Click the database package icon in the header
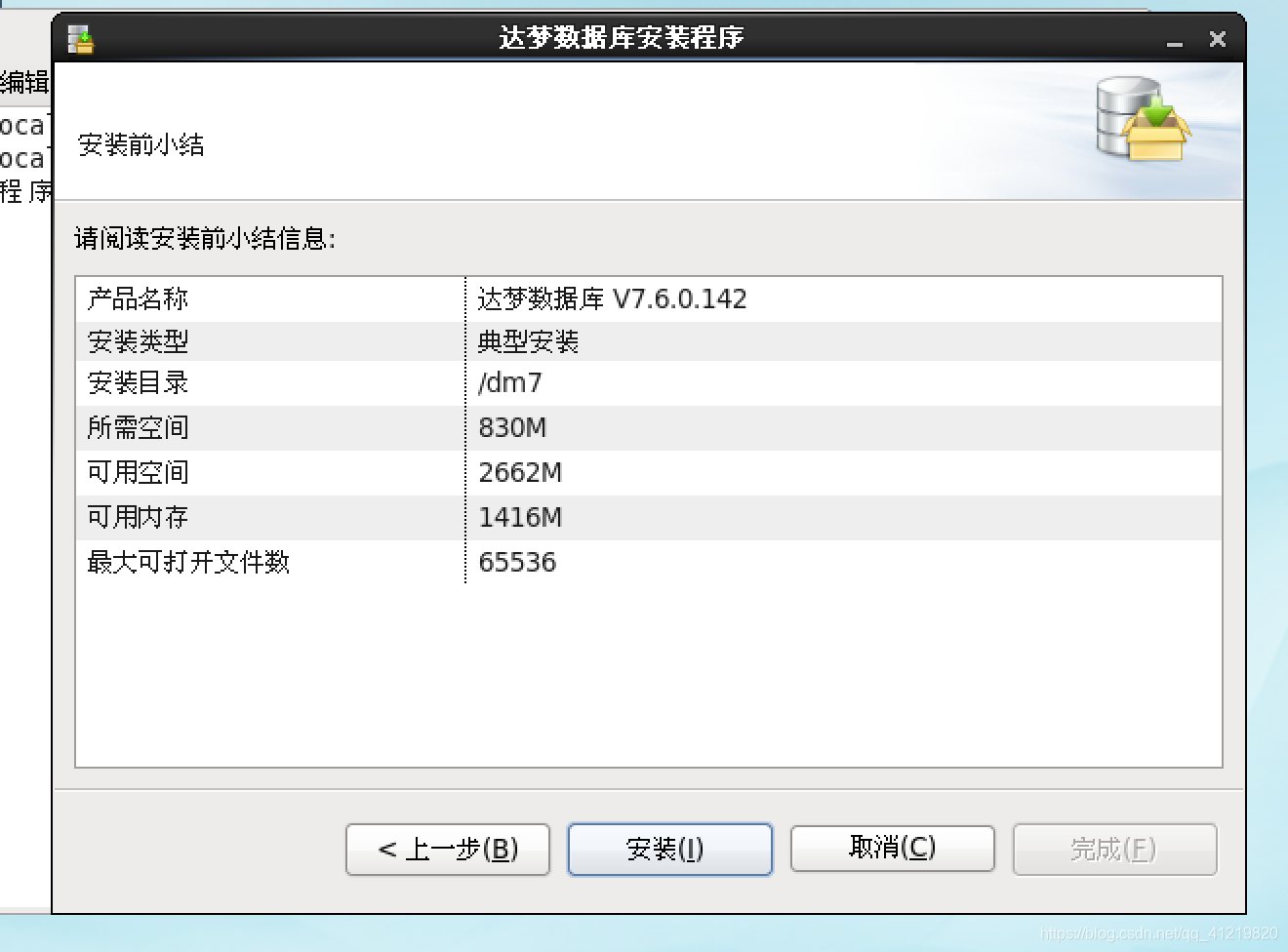This screenshot has width=1288, height=952. (1143, 119)
